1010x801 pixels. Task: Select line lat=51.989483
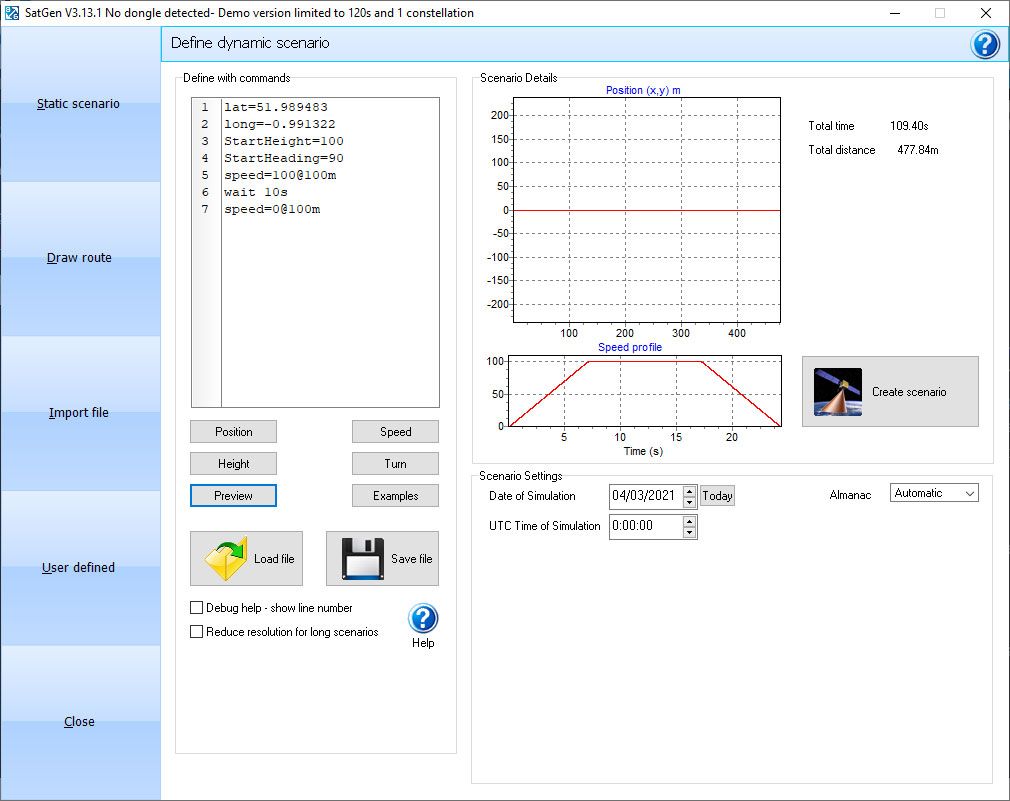[x=276, y=107]
